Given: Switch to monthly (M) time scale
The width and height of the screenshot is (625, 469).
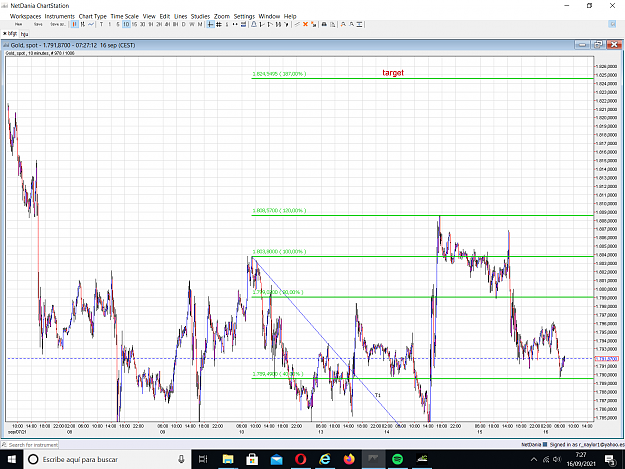Looking at the screenshot, I should [200, 24].
